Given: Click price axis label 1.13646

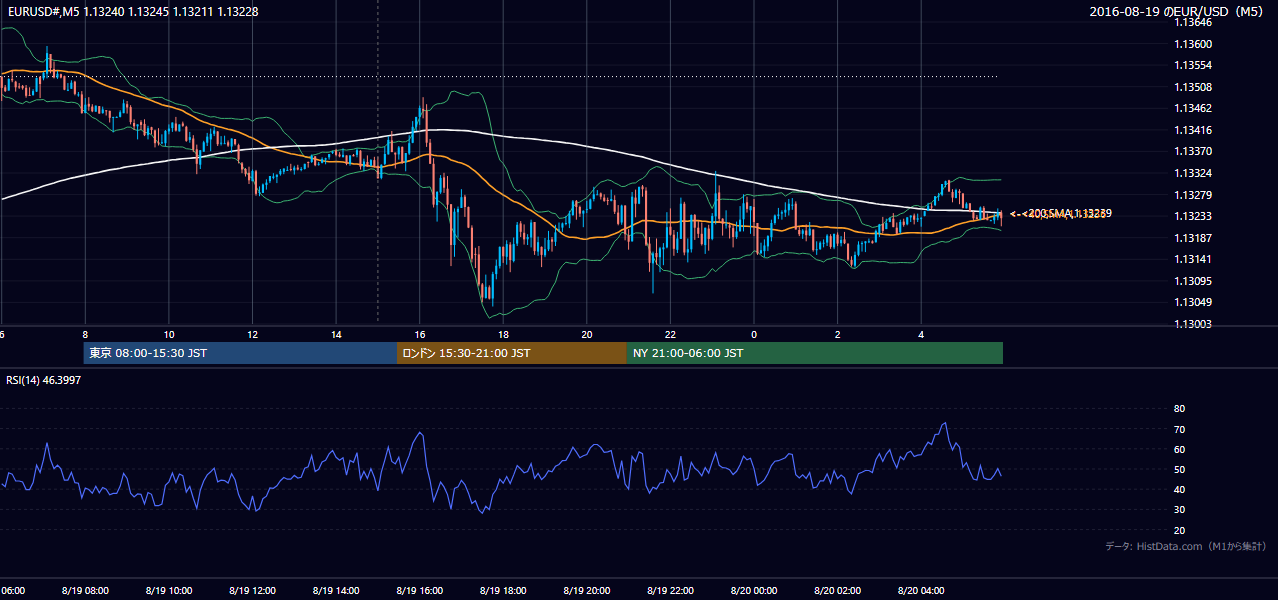Looking at the screenshot, I should click(1193, 23).
